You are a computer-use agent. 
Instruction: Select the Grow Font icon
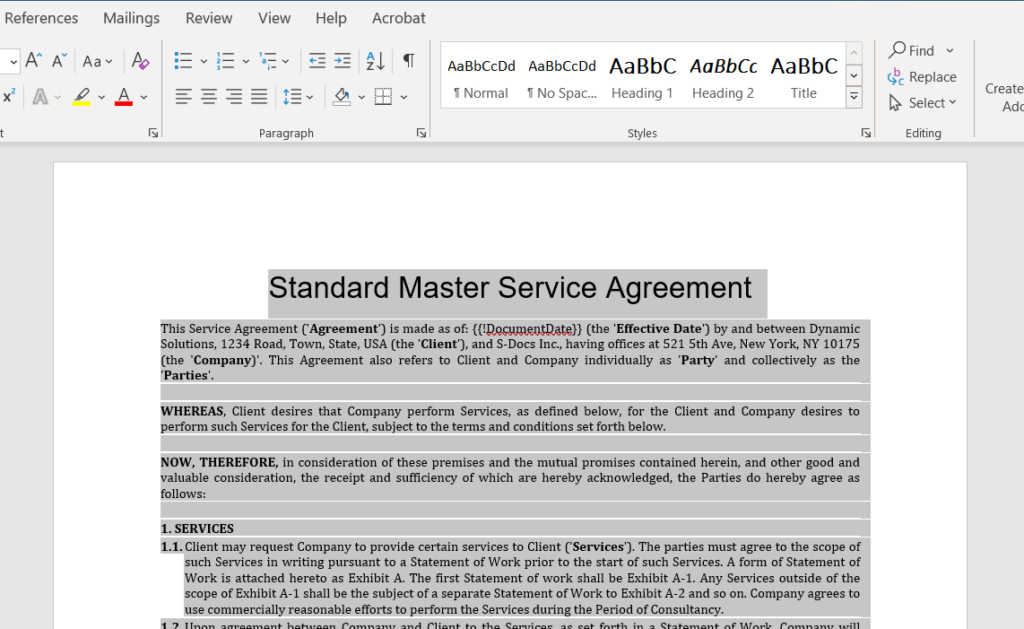pyautogui.click(x=32, y=59)
